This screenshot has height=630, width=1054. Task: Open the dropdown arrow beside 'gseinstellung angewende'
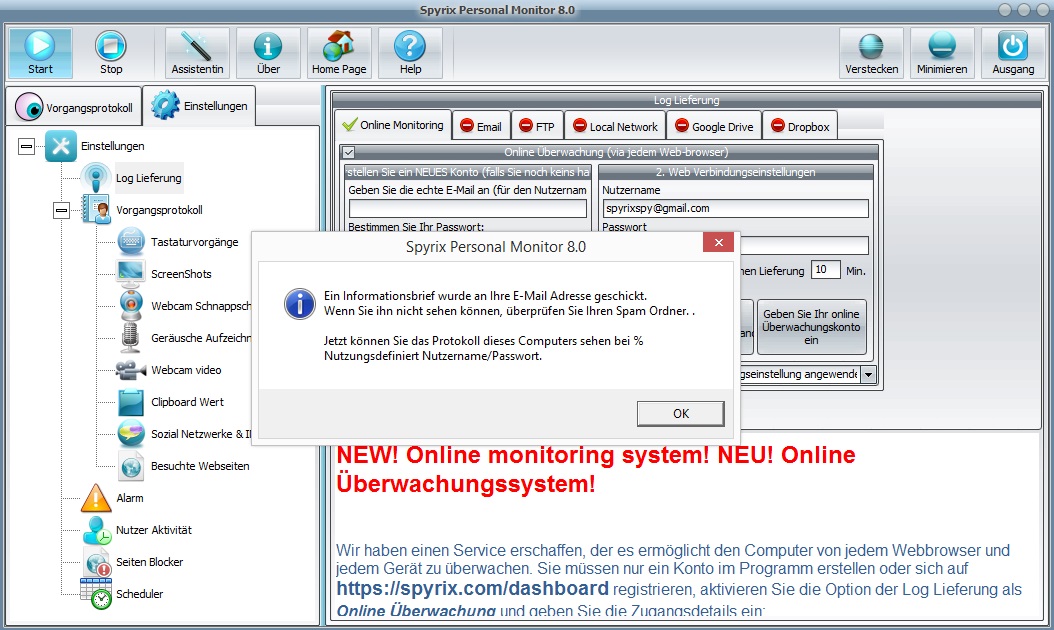point(868,375)
